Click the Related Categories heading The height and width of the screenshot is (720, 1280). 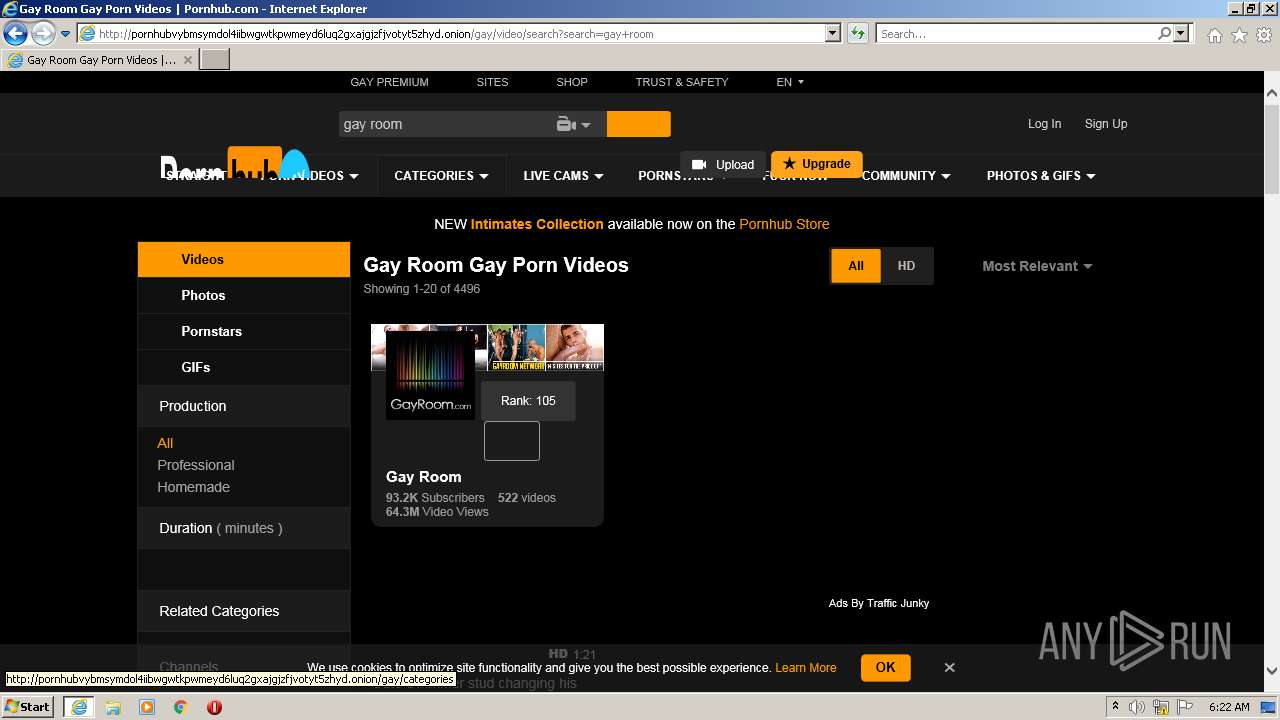pyautogui.click(x=219, y=611)
